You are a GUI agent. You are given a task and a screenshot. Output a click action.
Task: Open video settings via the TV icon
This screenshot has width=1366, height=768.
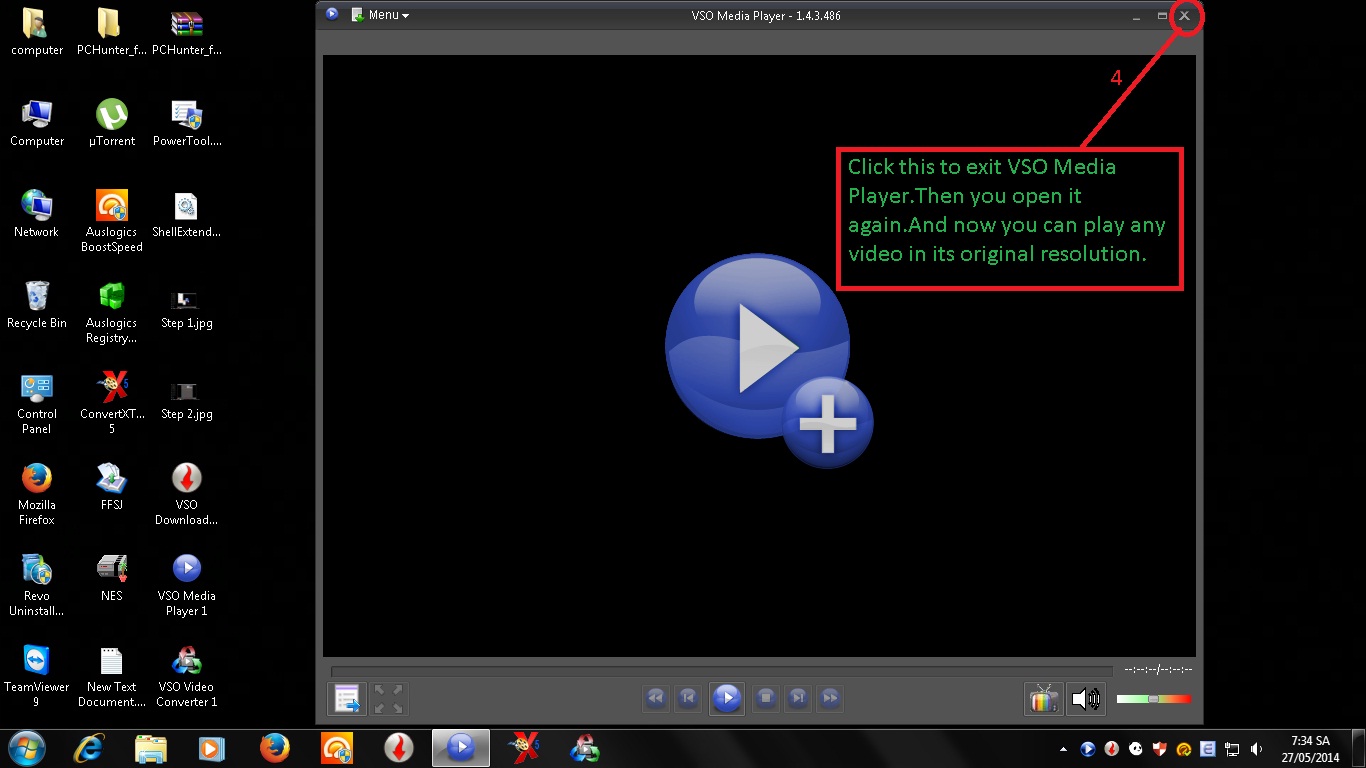(x=1044, y=698)
